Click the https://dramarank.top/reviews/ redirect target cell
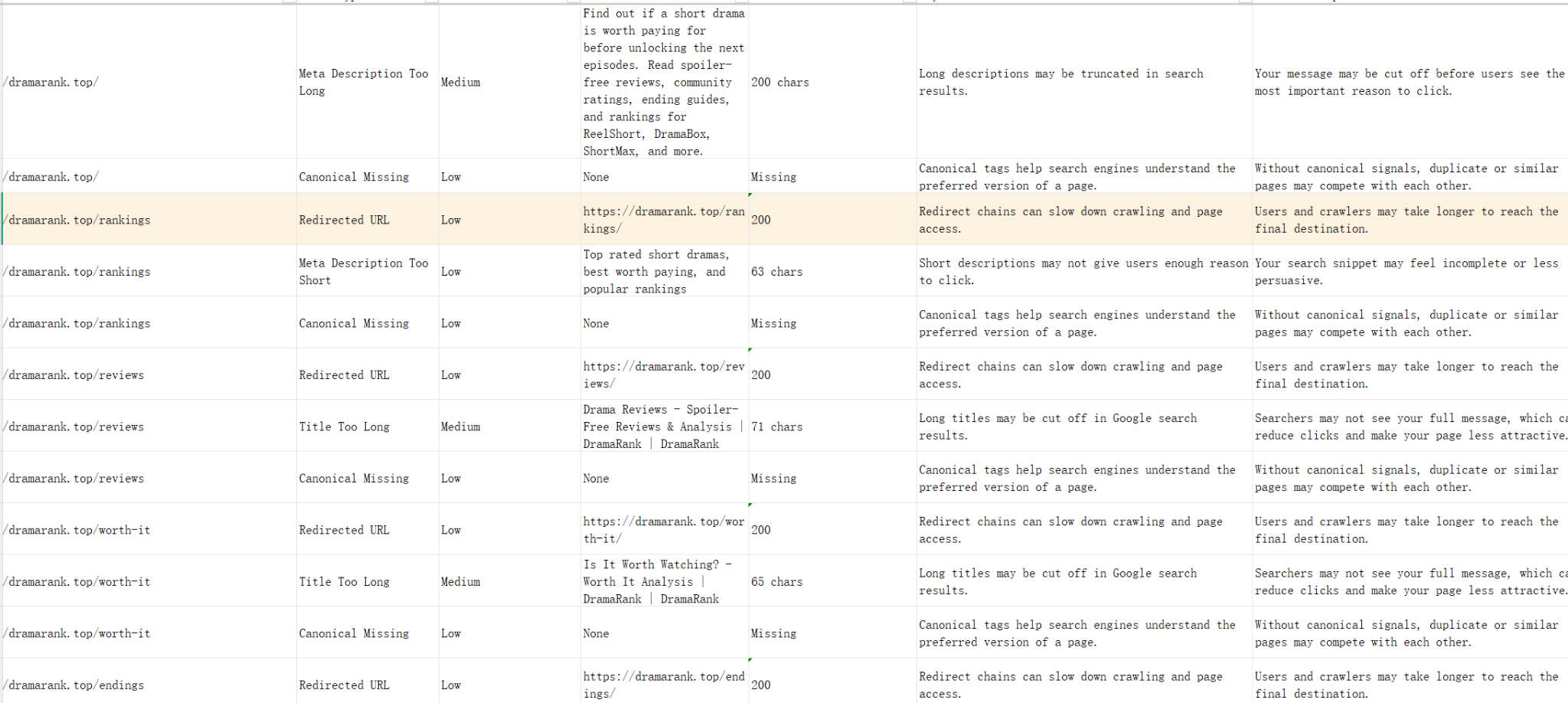The image size is (1568, 703). pos(664,375)
